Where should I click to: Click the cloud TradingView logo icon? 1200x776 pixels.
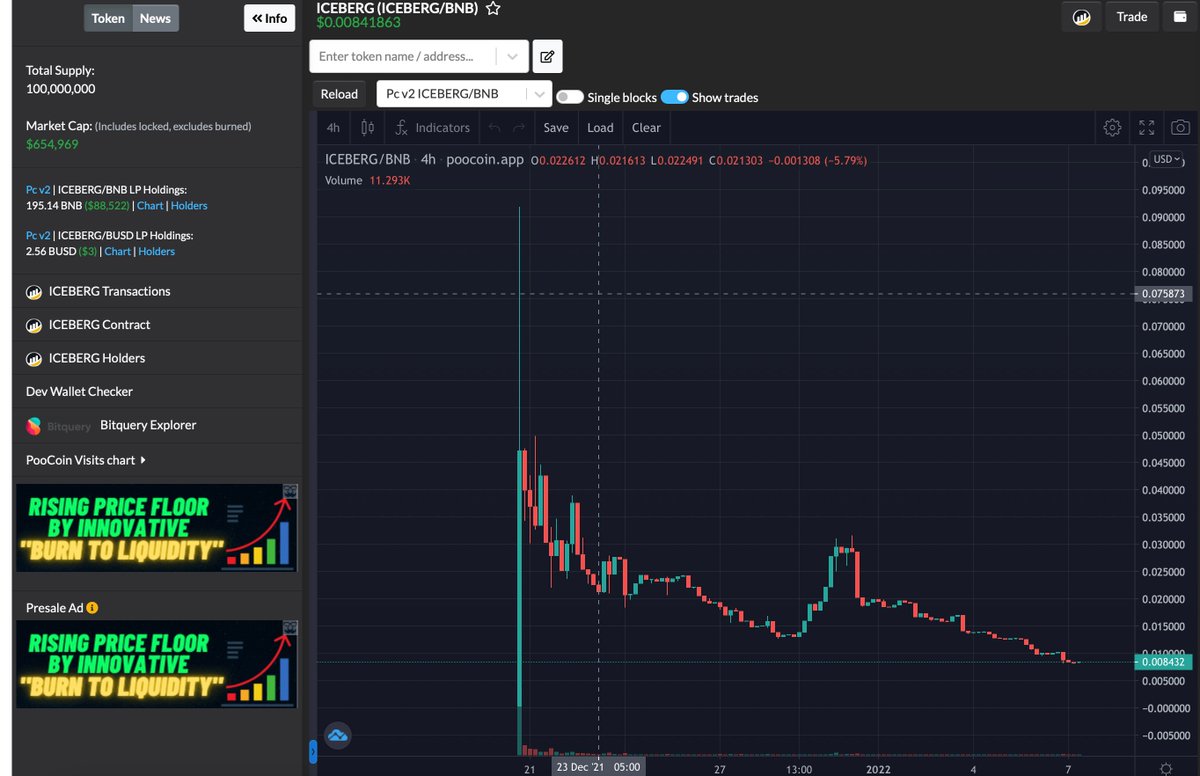[337, 735]
